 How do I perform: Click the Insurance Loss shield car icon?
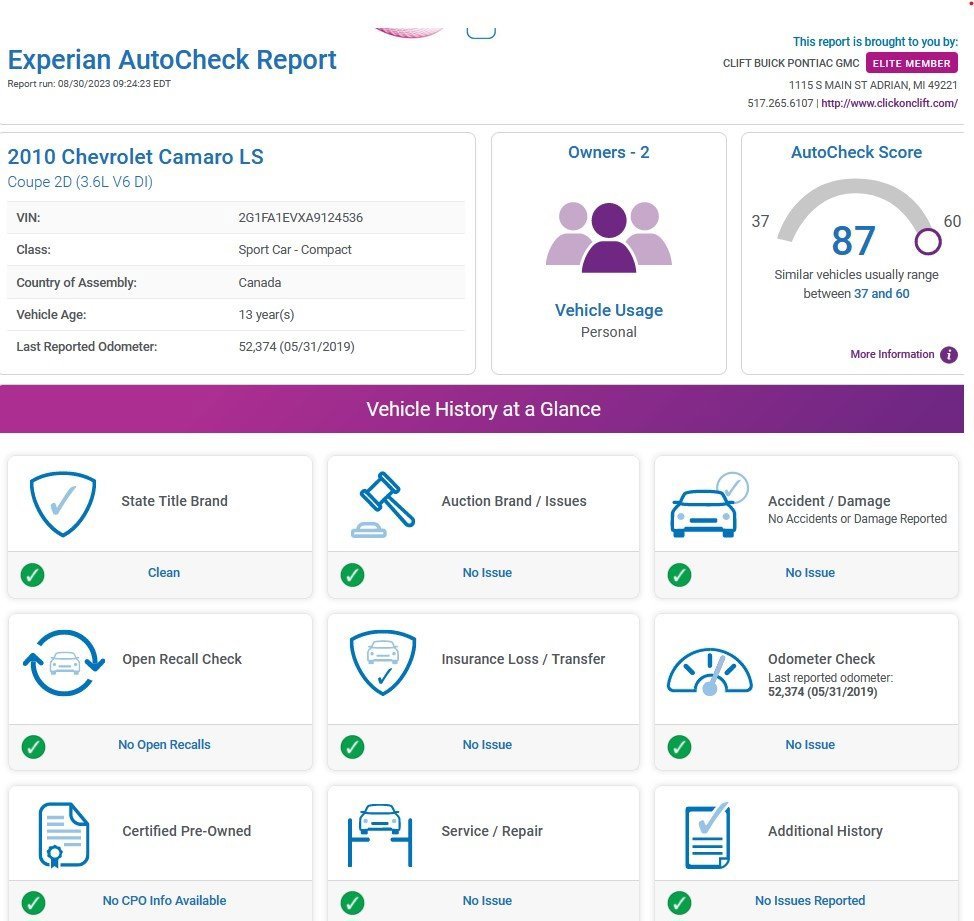click(383, 663)
